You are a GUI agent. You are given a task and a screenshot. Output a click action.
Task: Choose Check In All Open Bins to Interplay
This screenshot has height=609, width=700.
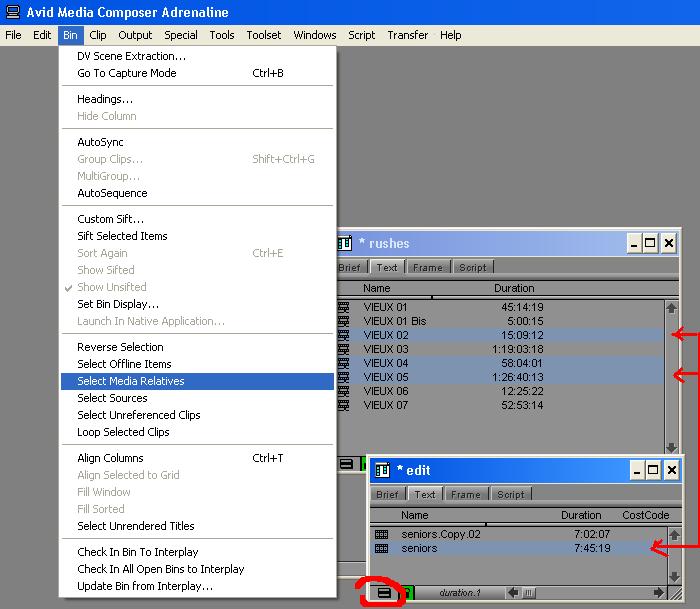[x=197, y=569]
